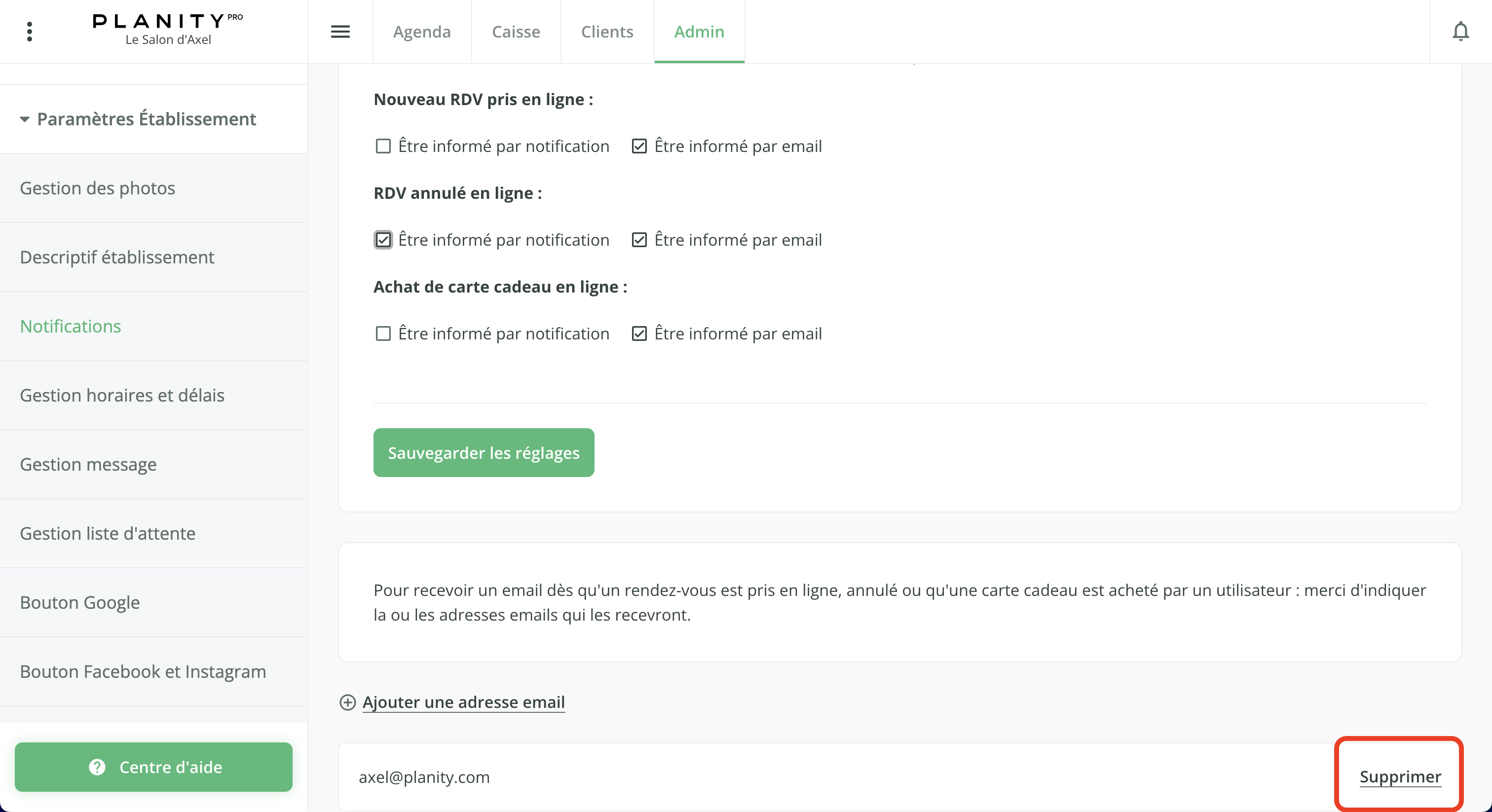This screenshot has width=1492, height=812.
Task: Open the Caisse tab
Action: [x=516, y=31]
